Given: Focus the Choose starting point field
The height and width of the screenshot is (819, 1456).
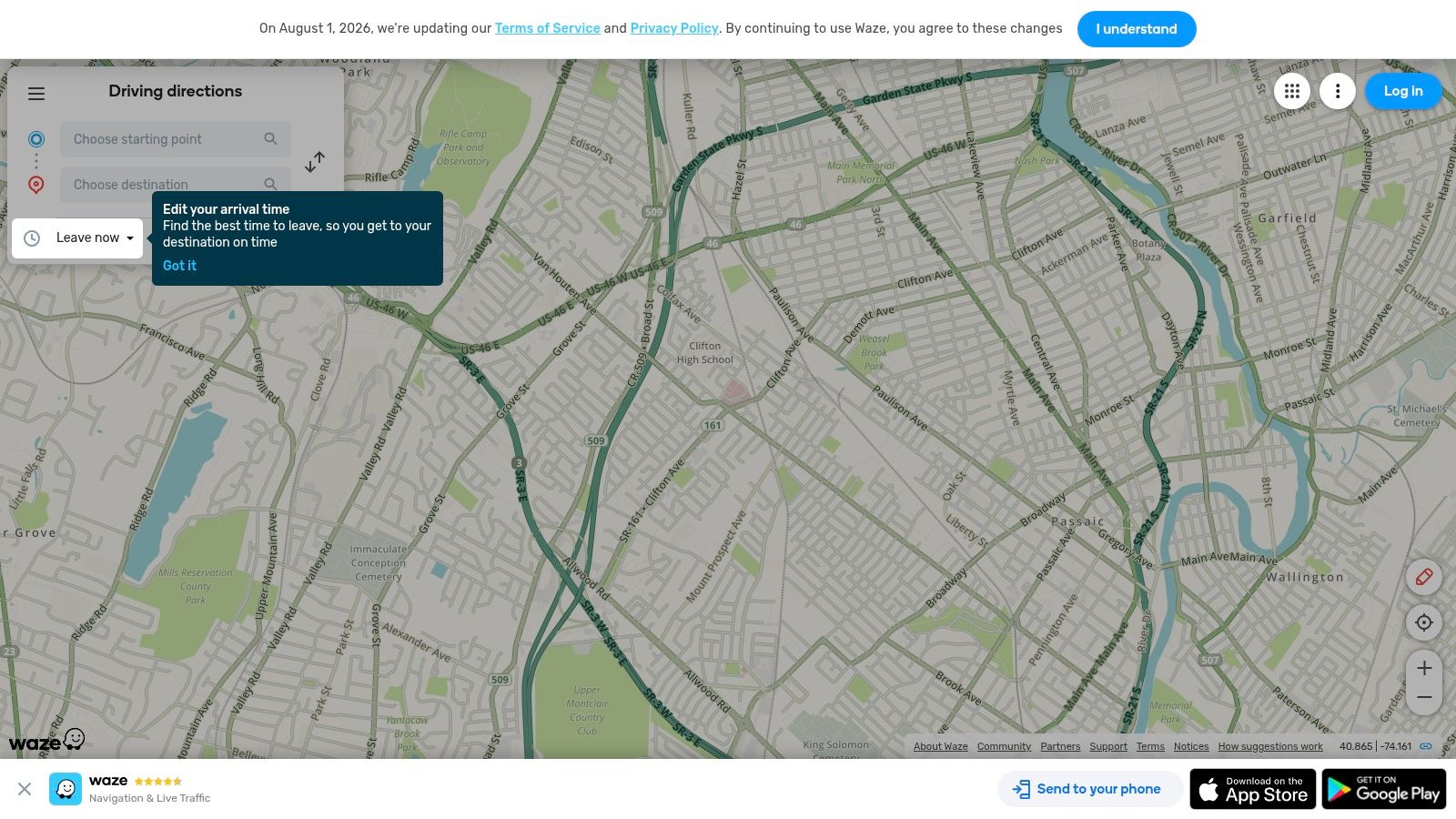Looking at the screenshot, I should (176, 139).
